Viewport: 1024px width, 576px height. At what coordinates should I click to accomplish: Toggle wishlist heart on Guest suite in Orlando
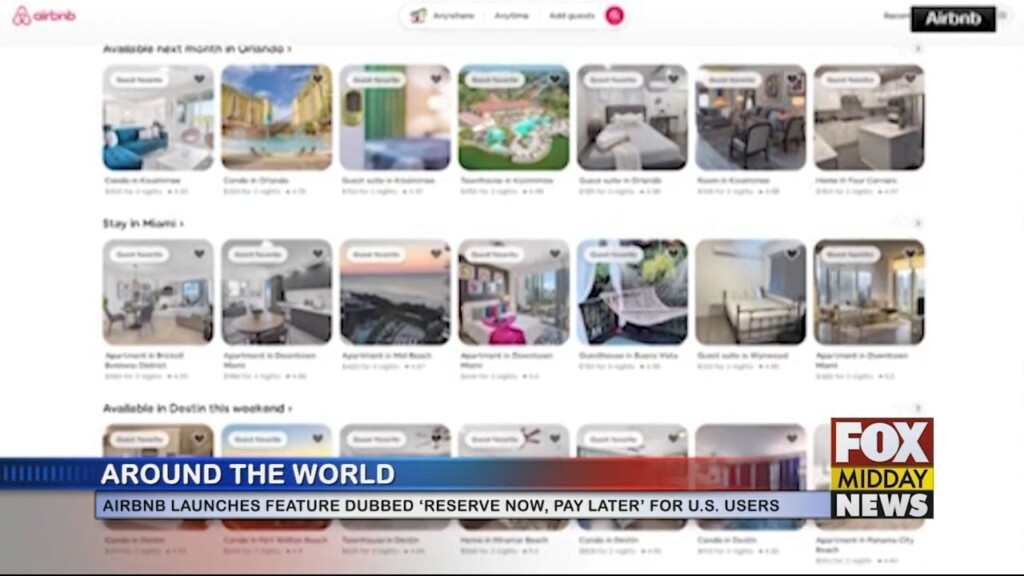click(x=673, y=79)
